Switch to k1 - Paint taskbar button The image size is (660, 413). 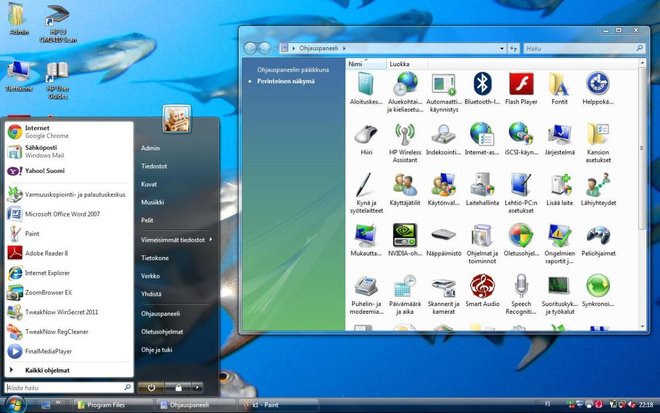click(x=279, y=405)
